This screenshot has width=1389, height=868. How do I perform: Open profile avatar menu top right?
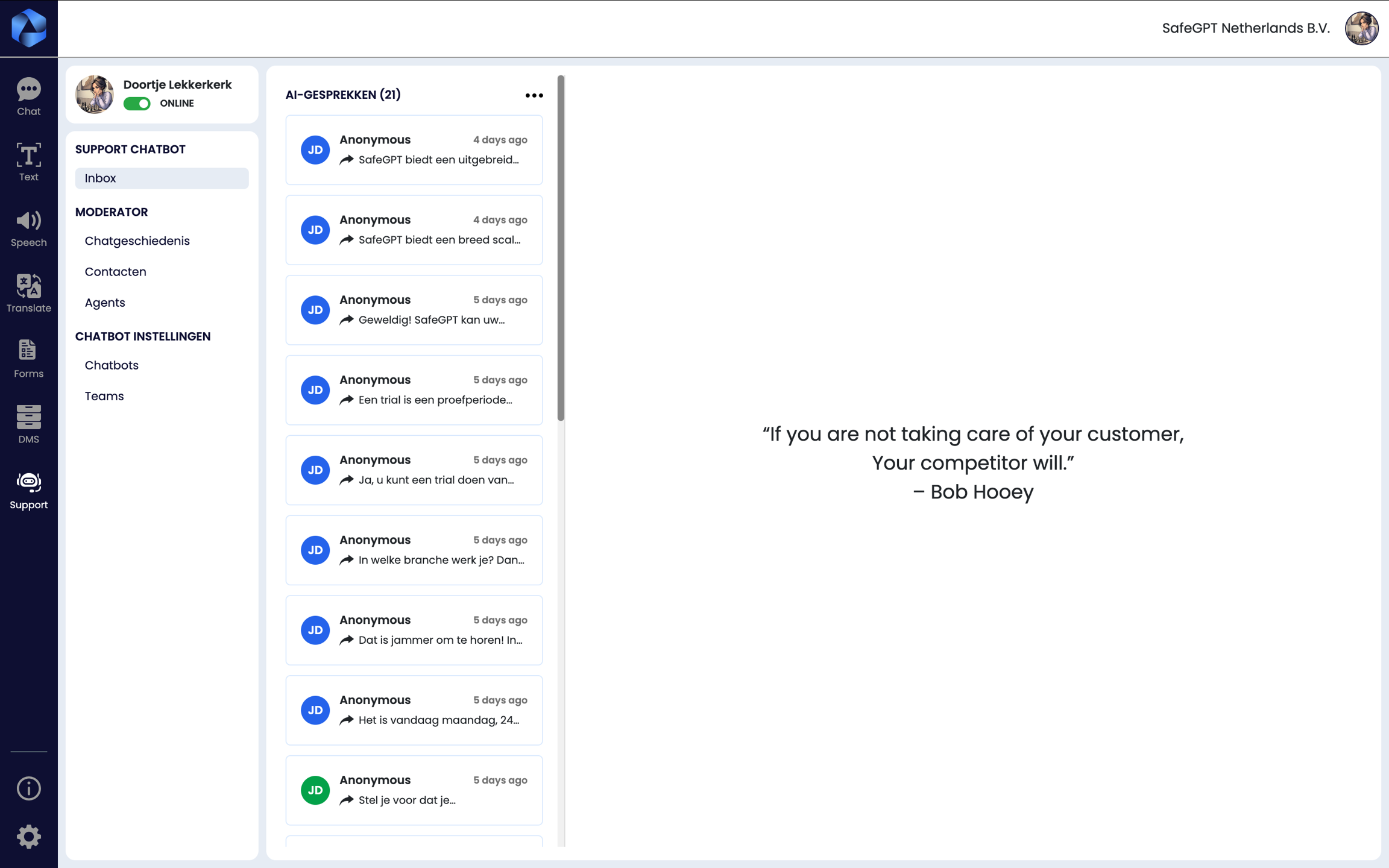pyautogui.click(x=1361, y=28)
